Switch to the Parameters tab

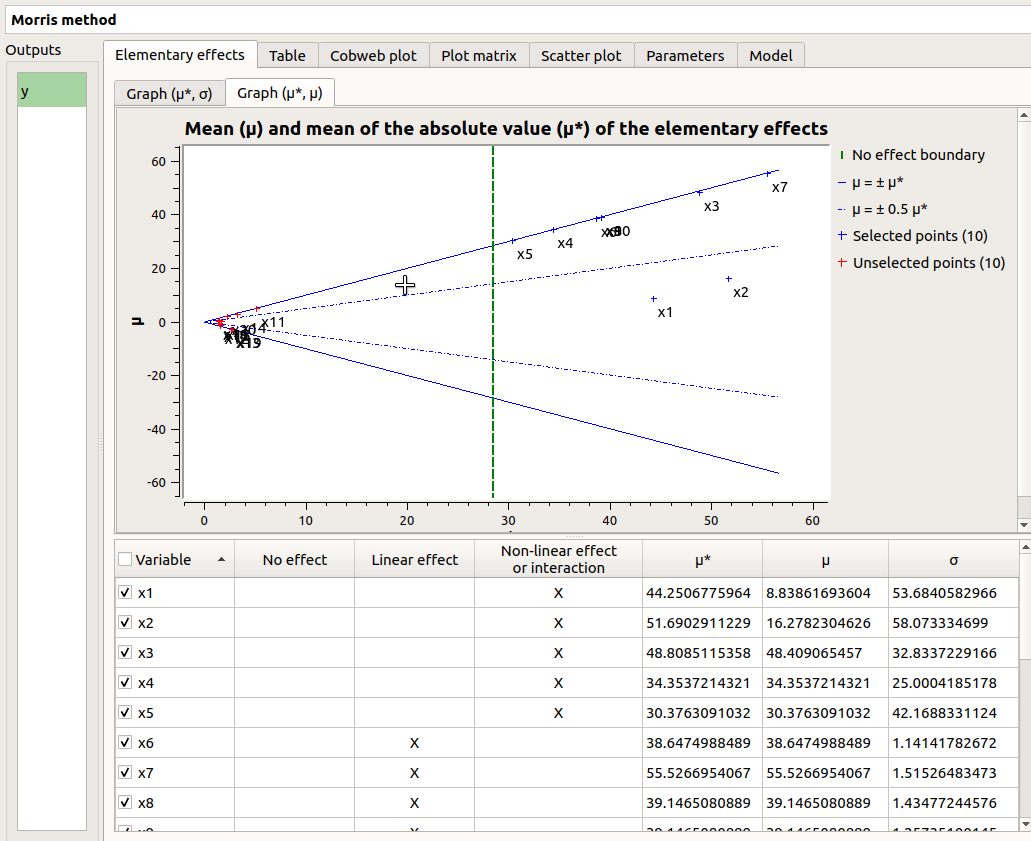(x=685, y=56)
